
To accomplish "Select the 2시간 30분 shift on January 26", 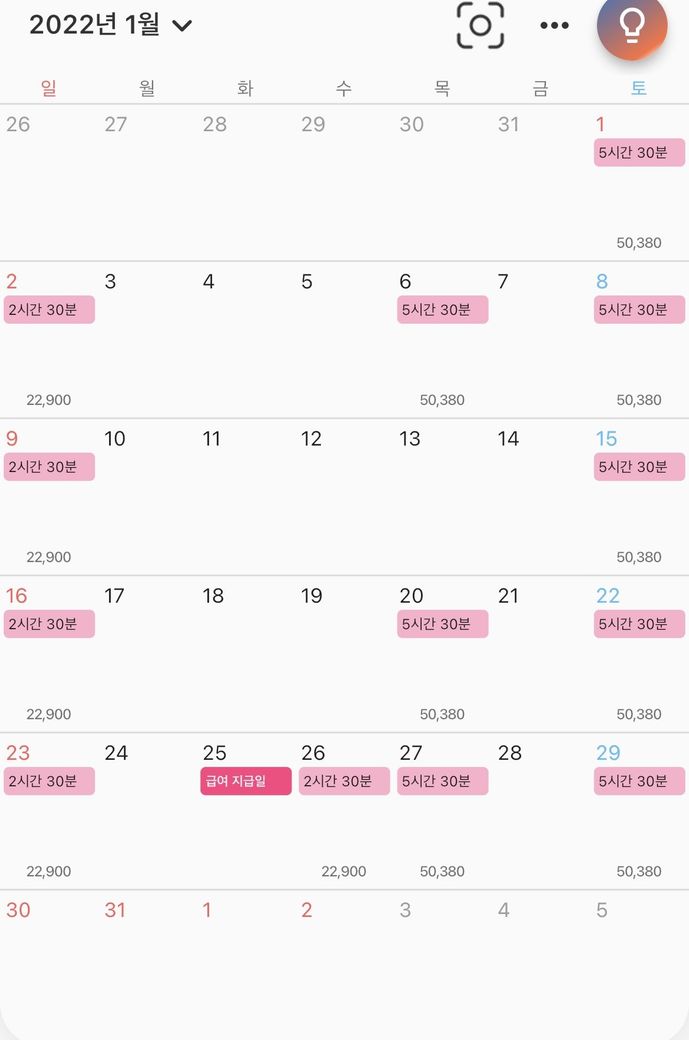I will coord(344,781).
